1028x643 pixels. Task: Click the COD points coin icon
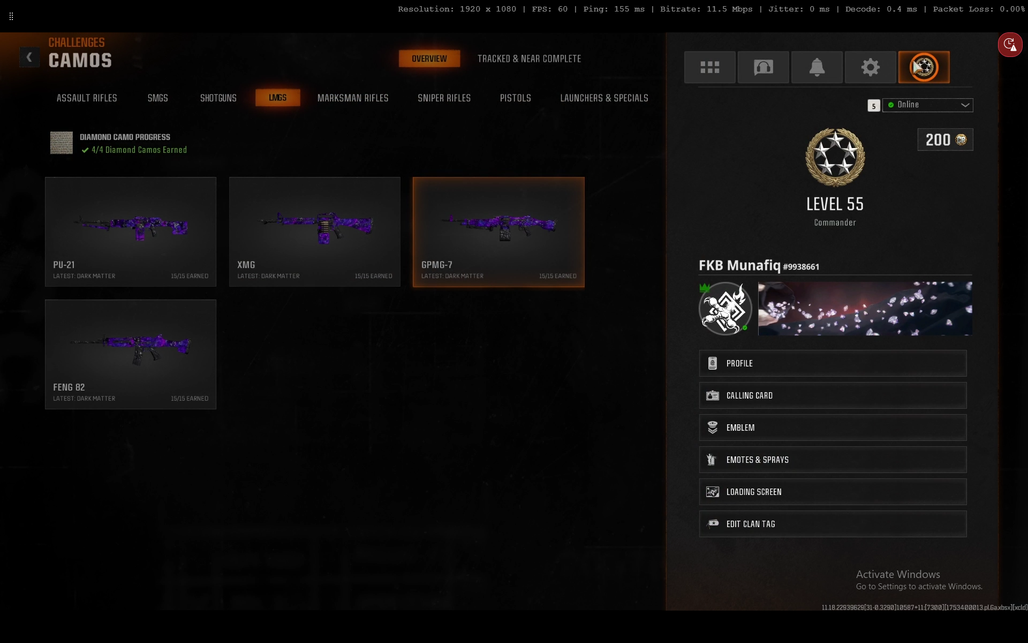tap(961, 140)
